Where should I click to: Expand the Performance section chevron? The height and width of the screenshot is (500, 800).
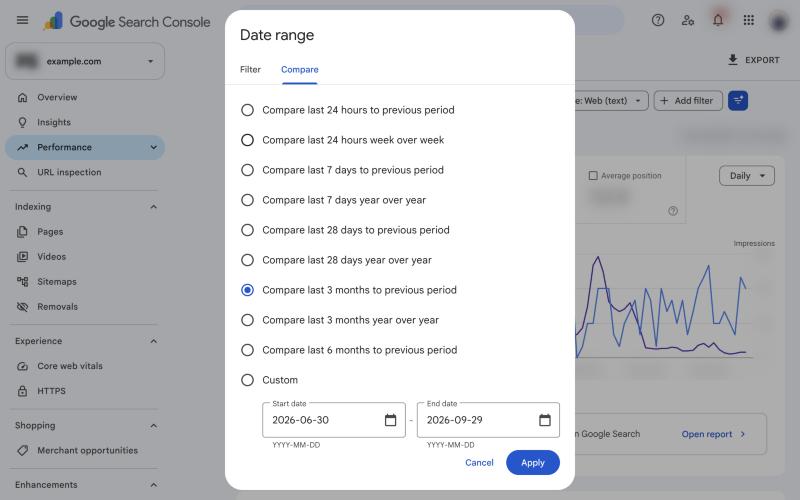pos(154,147)
